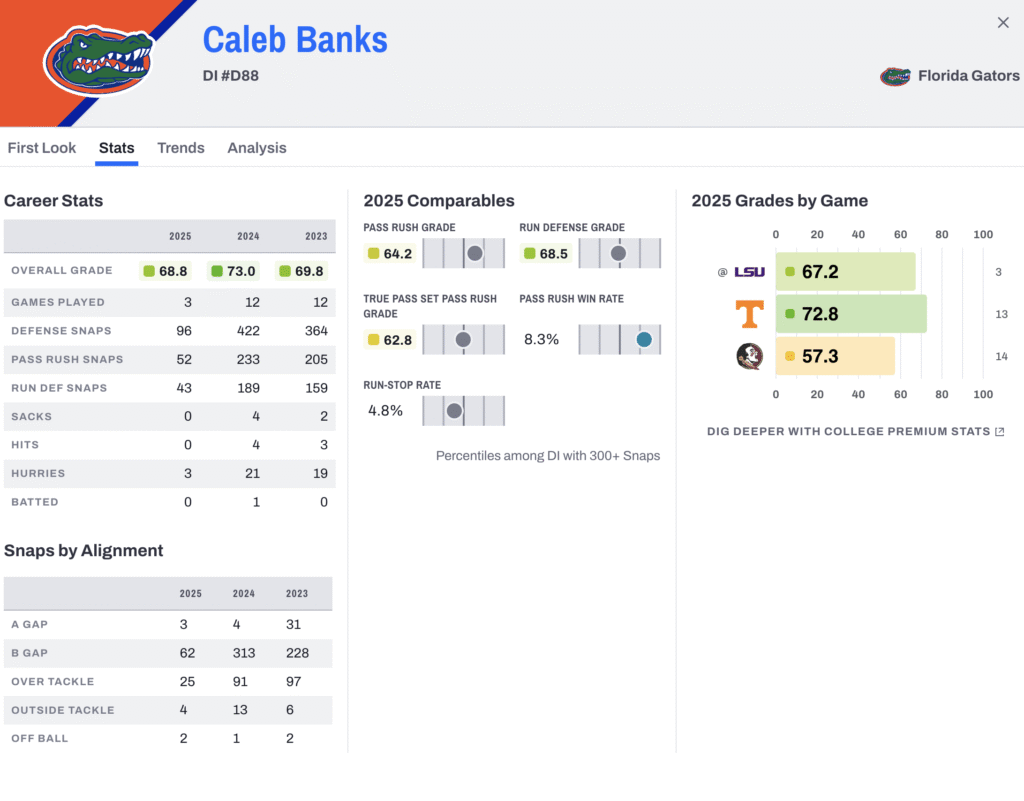Open the First Look tab

(42, 148)
